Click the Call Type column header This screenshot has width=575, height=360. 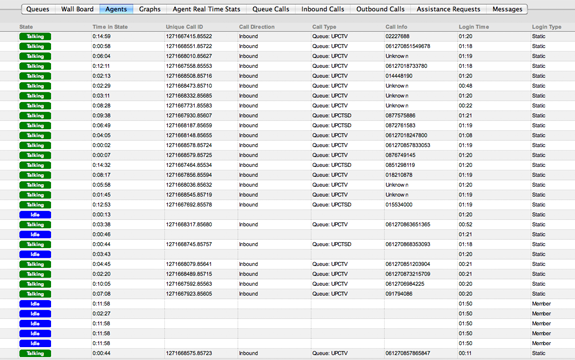(324, 27)
